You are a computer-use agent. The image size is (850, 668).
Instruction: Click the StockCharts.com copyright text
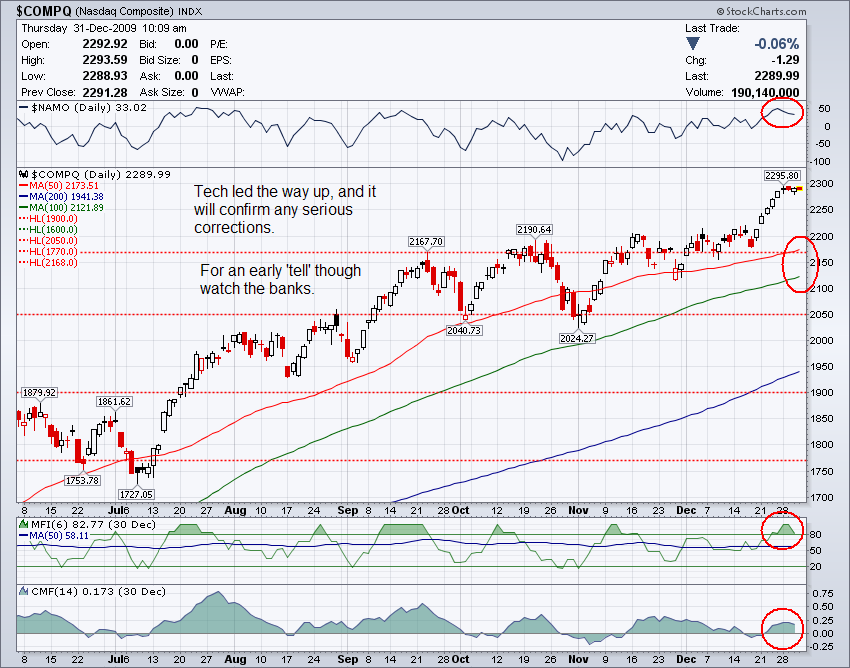[761, 11]
